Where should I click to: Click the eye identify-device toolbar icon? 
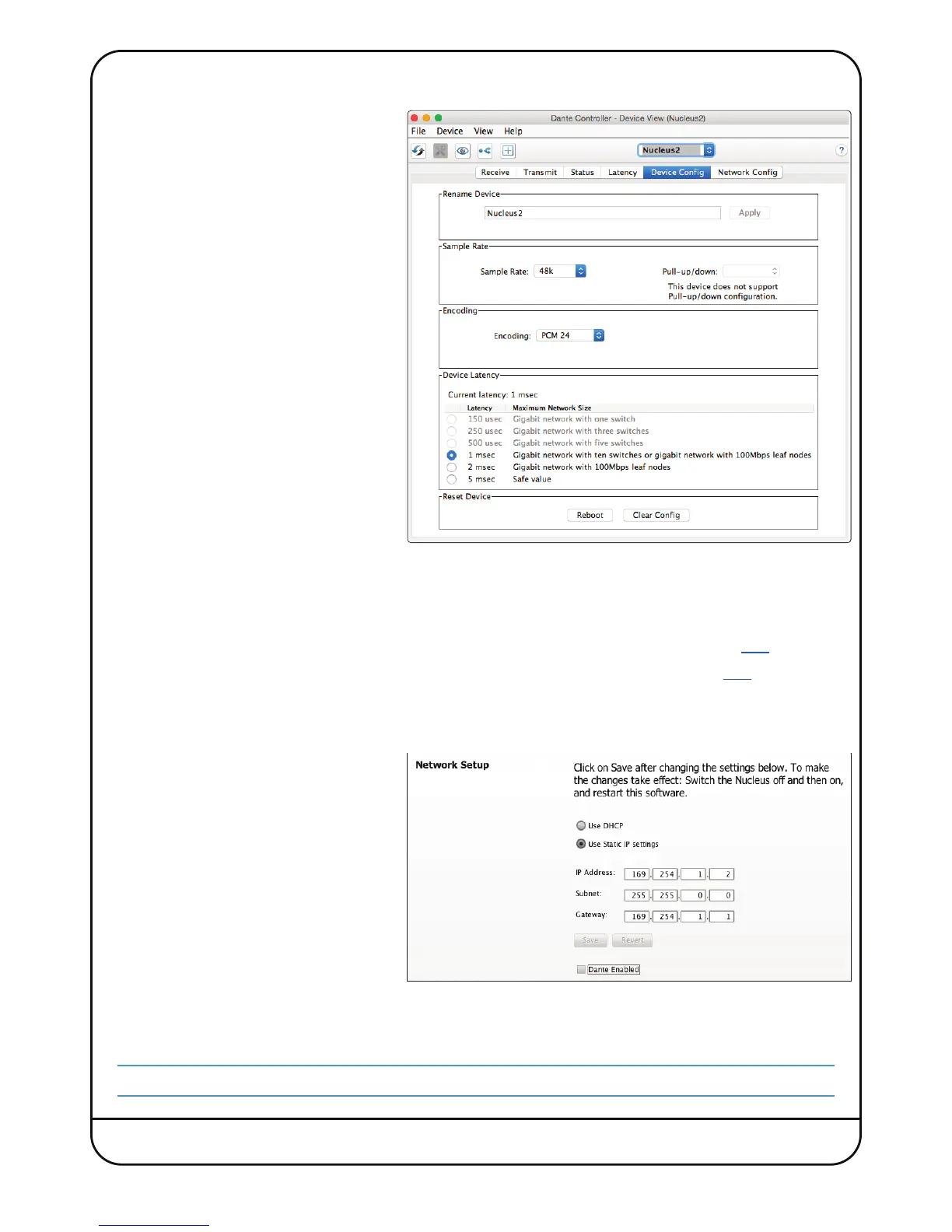(463, 151)
